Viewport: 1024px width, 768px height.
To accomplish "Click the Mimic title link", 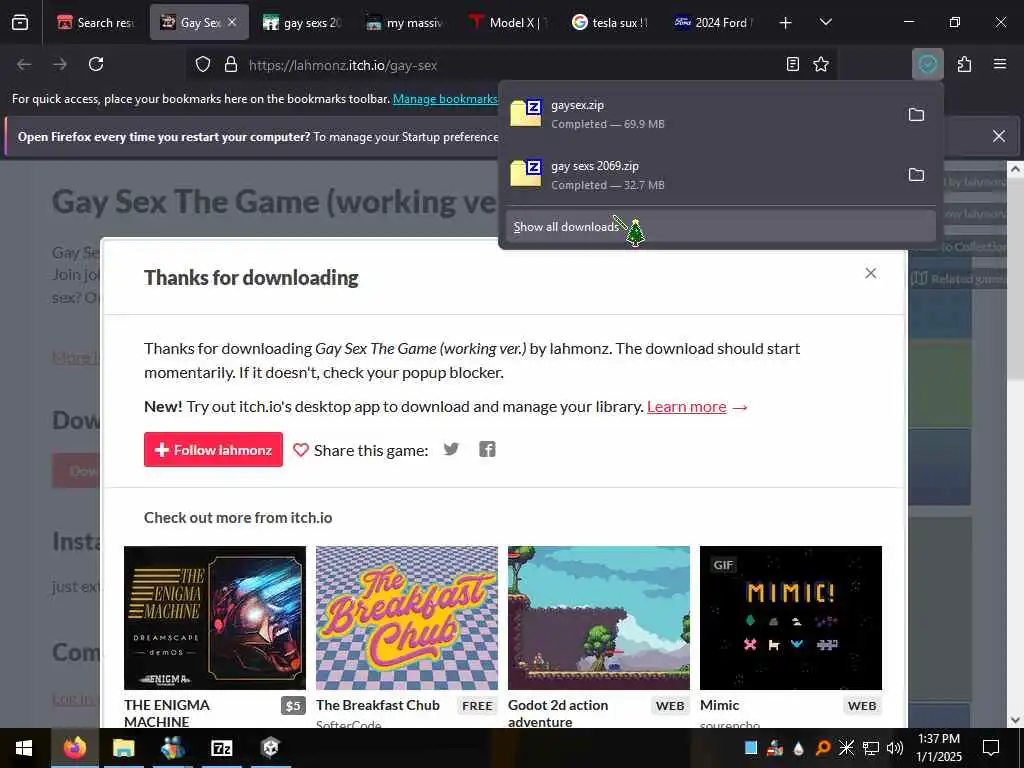I will (720, 705).
